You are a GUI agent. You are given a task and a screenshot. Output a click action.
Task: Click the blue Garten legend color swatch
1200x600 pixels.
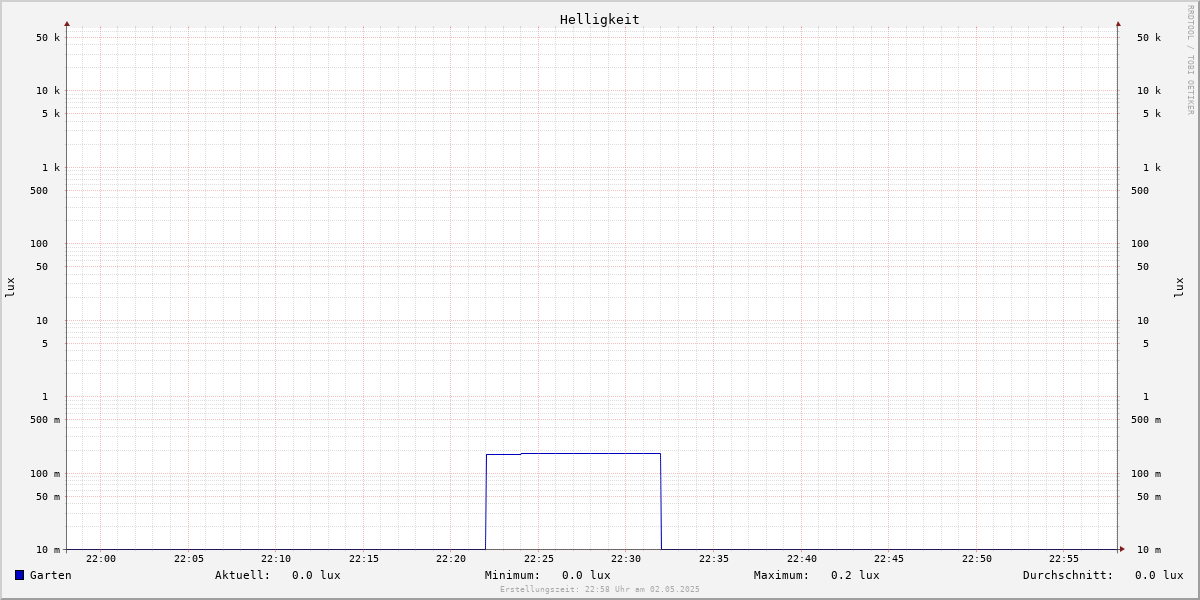click(19, 575)
